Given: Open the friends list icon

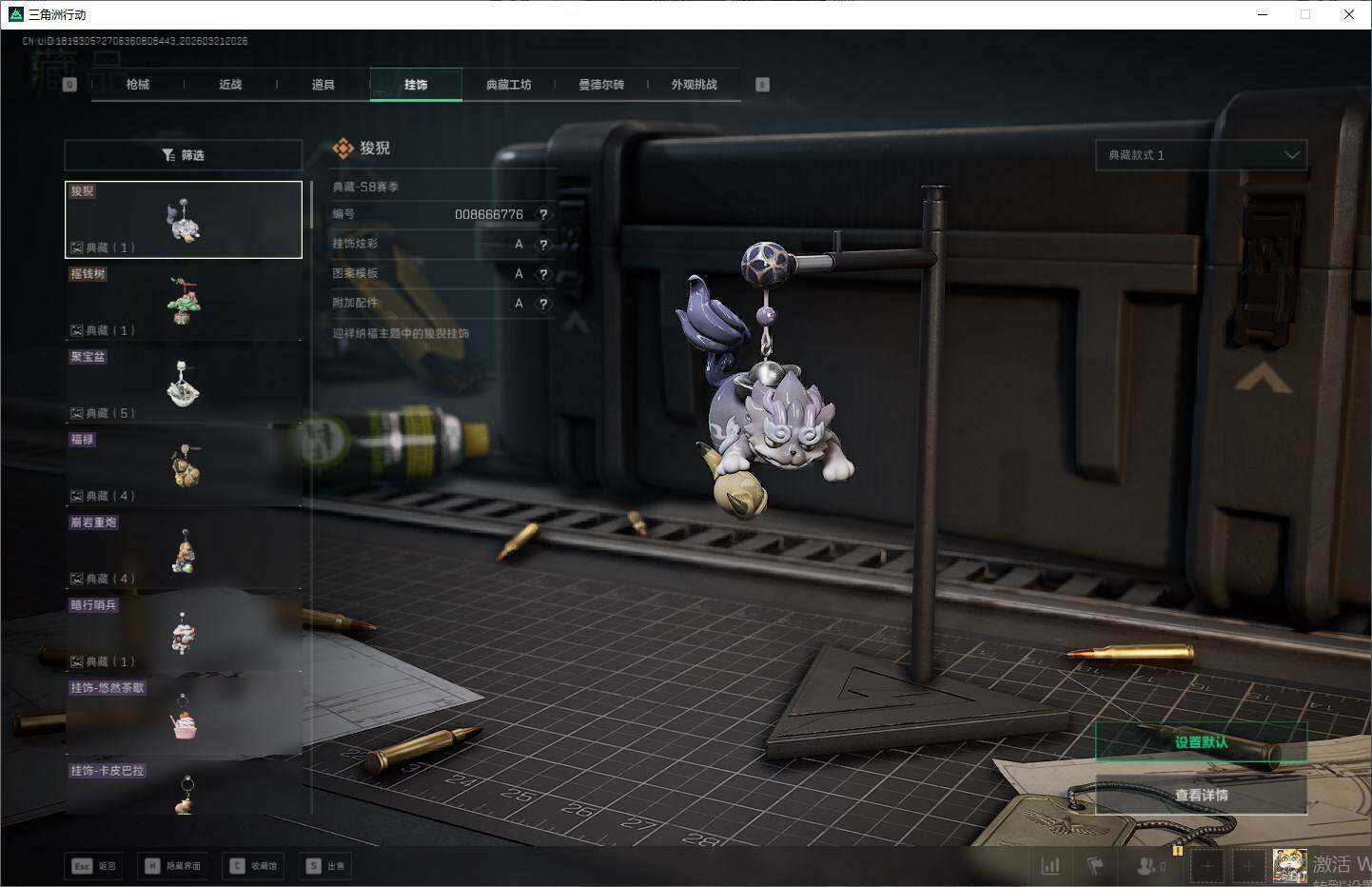Looking at the screenshot, I should [x=1148, y=866].
